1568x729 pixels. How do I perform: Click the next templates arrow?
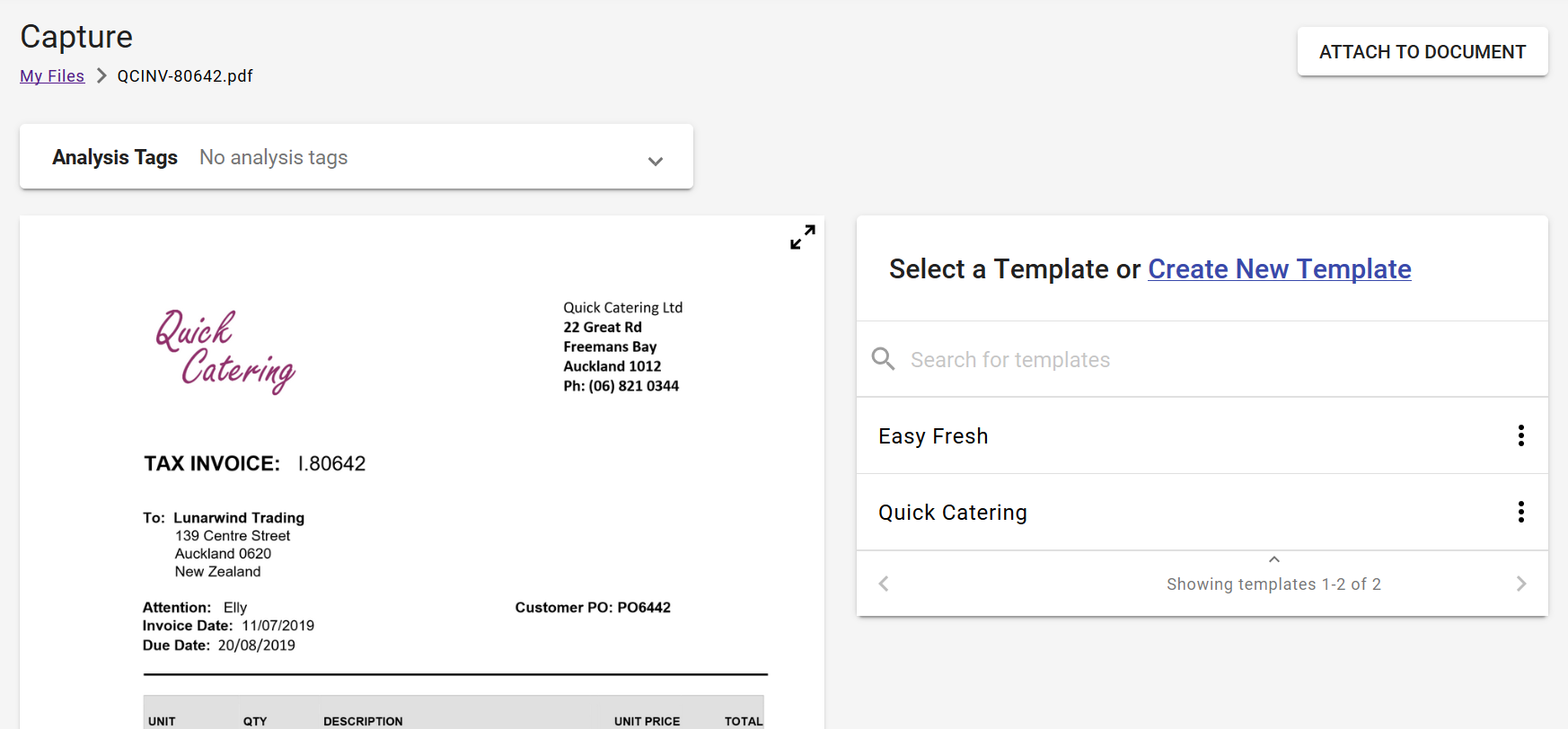[1521, 583]
